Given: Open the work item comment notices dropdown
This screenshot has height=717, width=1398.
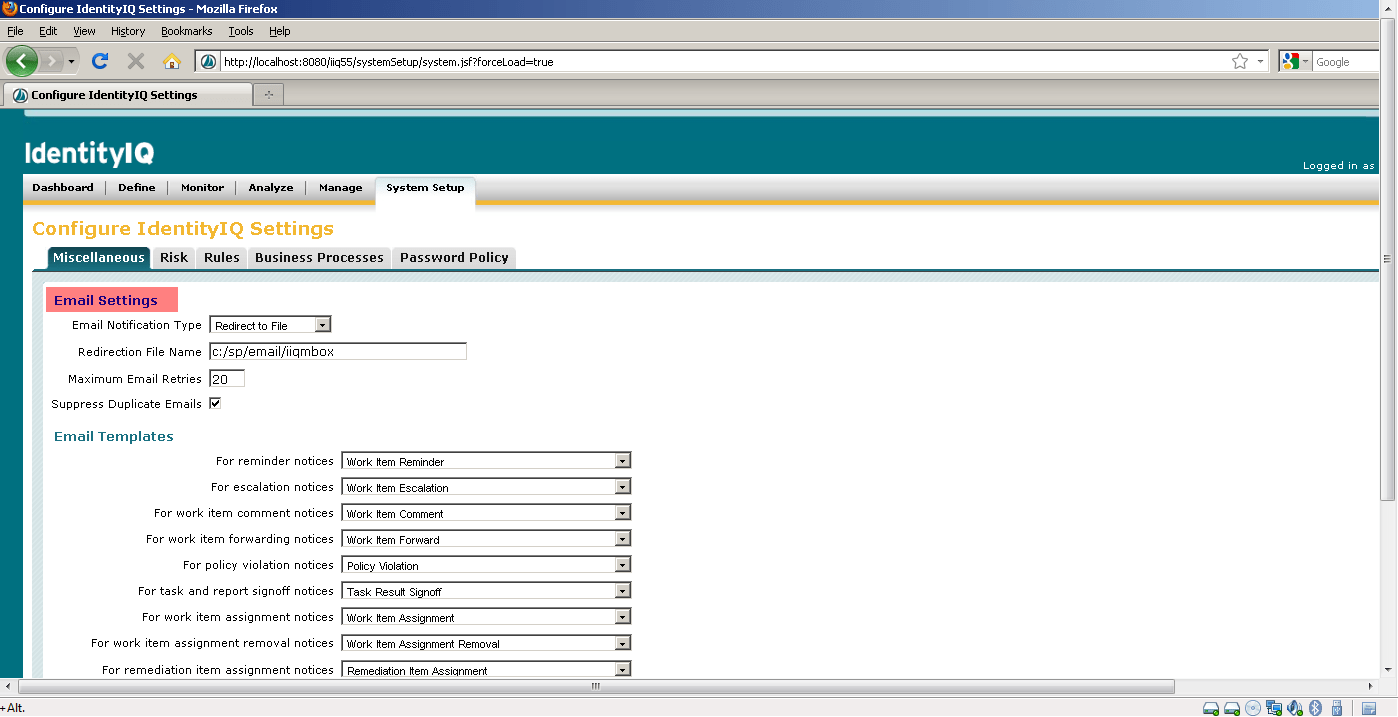Looking at the screenshot, I should click(x=486, y=513).
